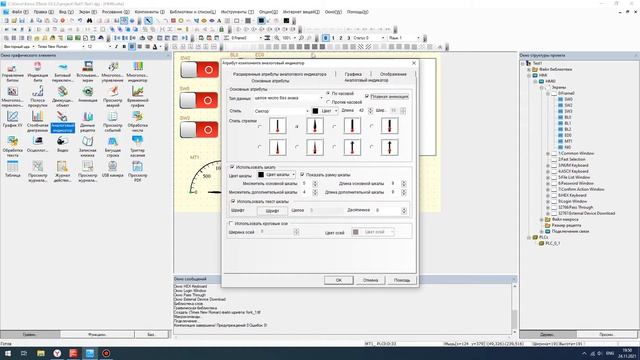
Task: Expand the 3:NUM Keyboard tree node
Action: click(x=548, y=165)
